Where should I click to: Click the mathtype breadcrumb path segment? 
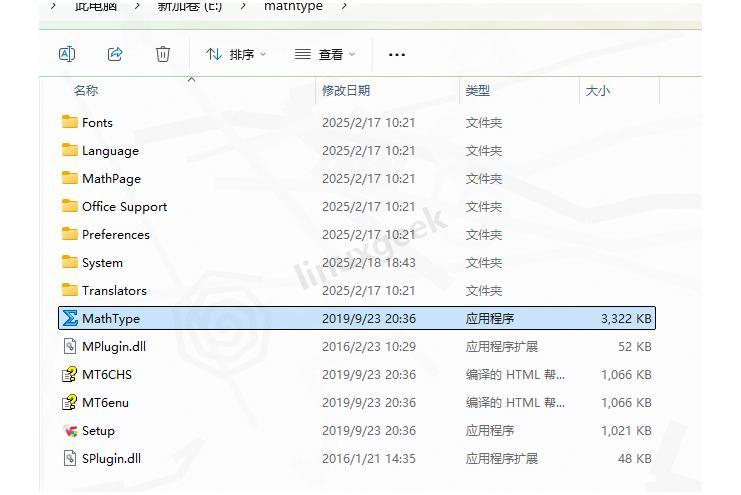293,6
